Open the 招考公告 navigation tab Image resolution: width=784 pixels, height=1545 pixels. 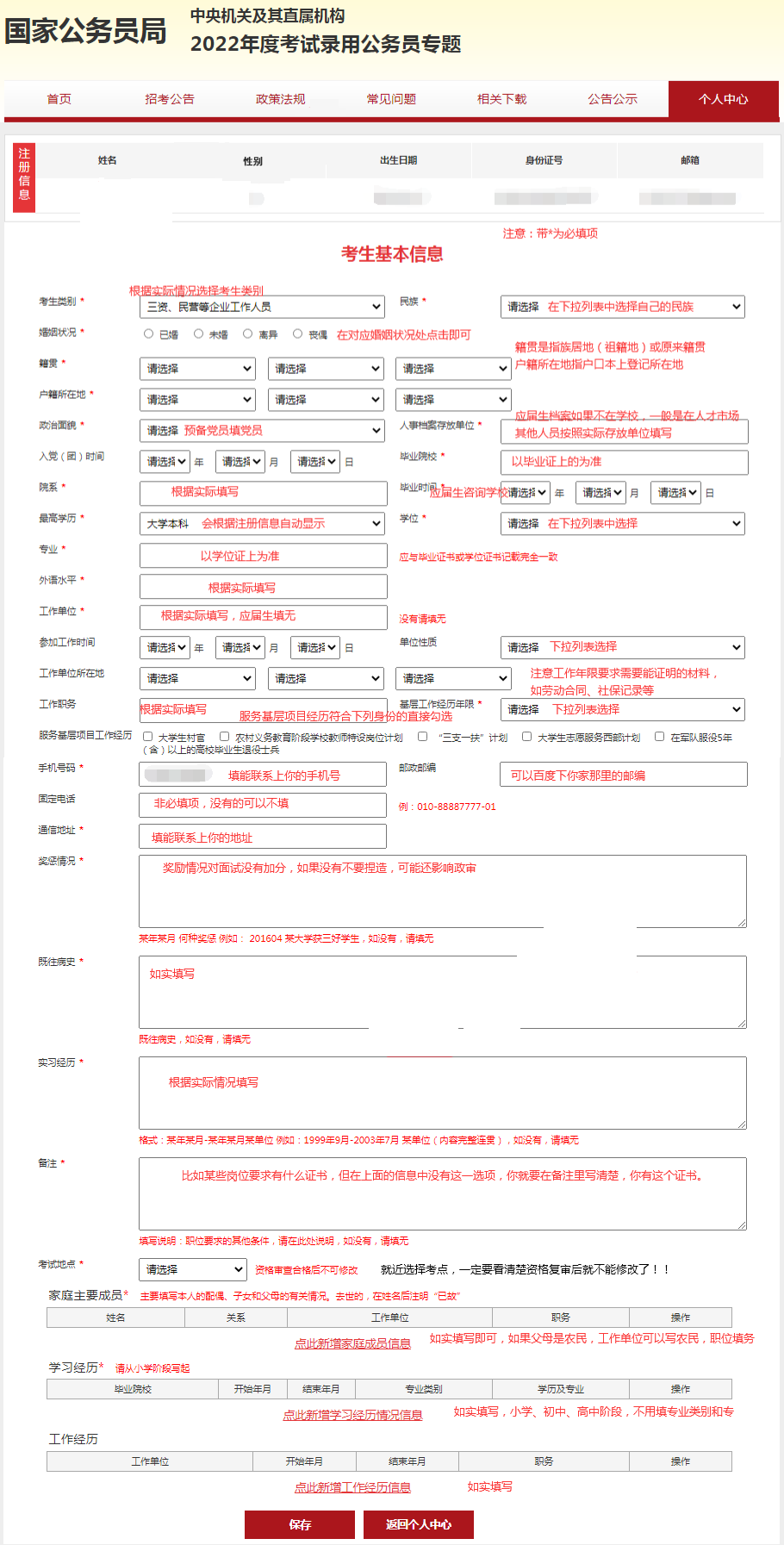tap(170, 99)
